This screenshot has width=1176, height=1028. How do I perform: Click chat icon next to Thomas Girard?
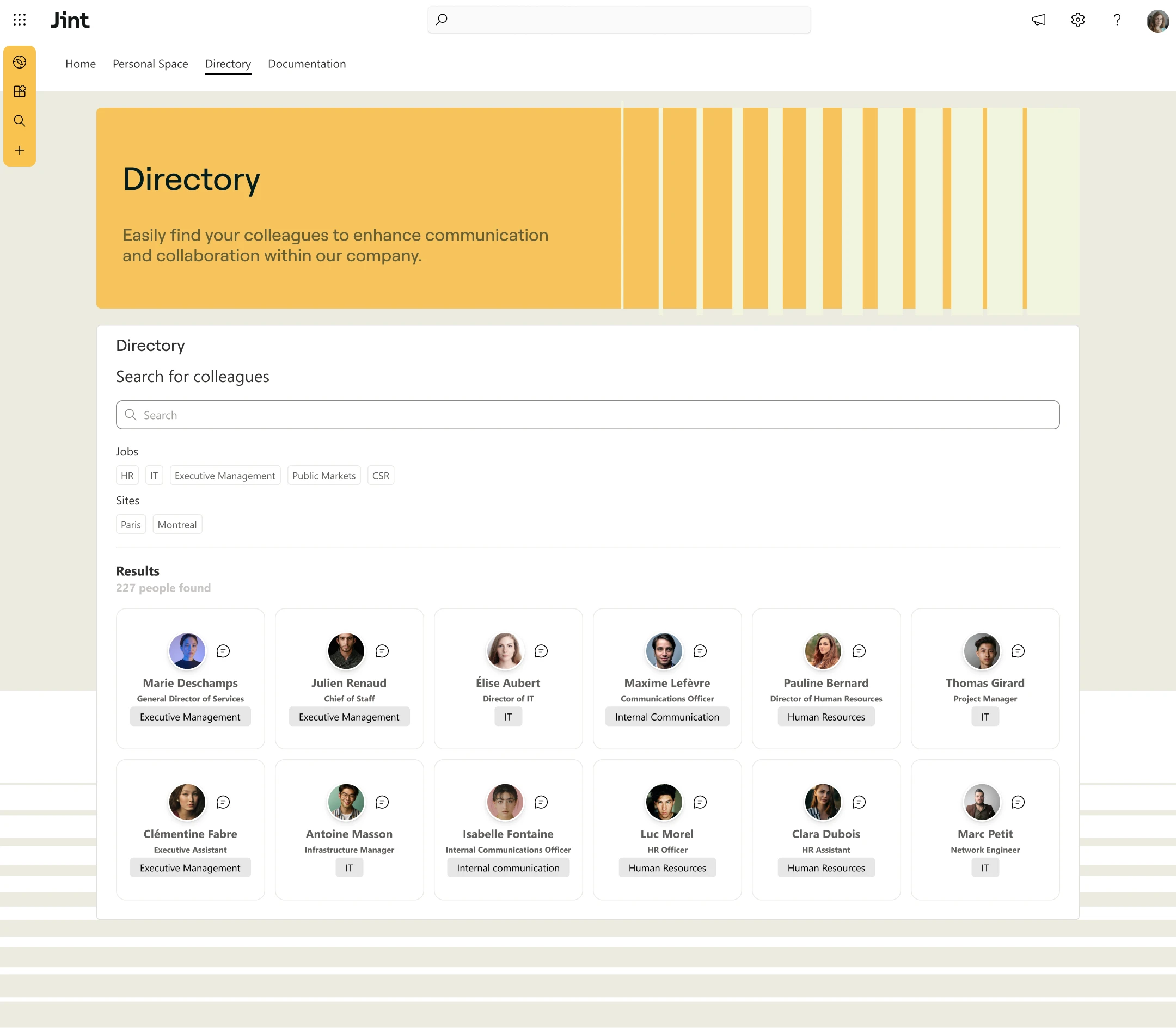pos(1018,651)
